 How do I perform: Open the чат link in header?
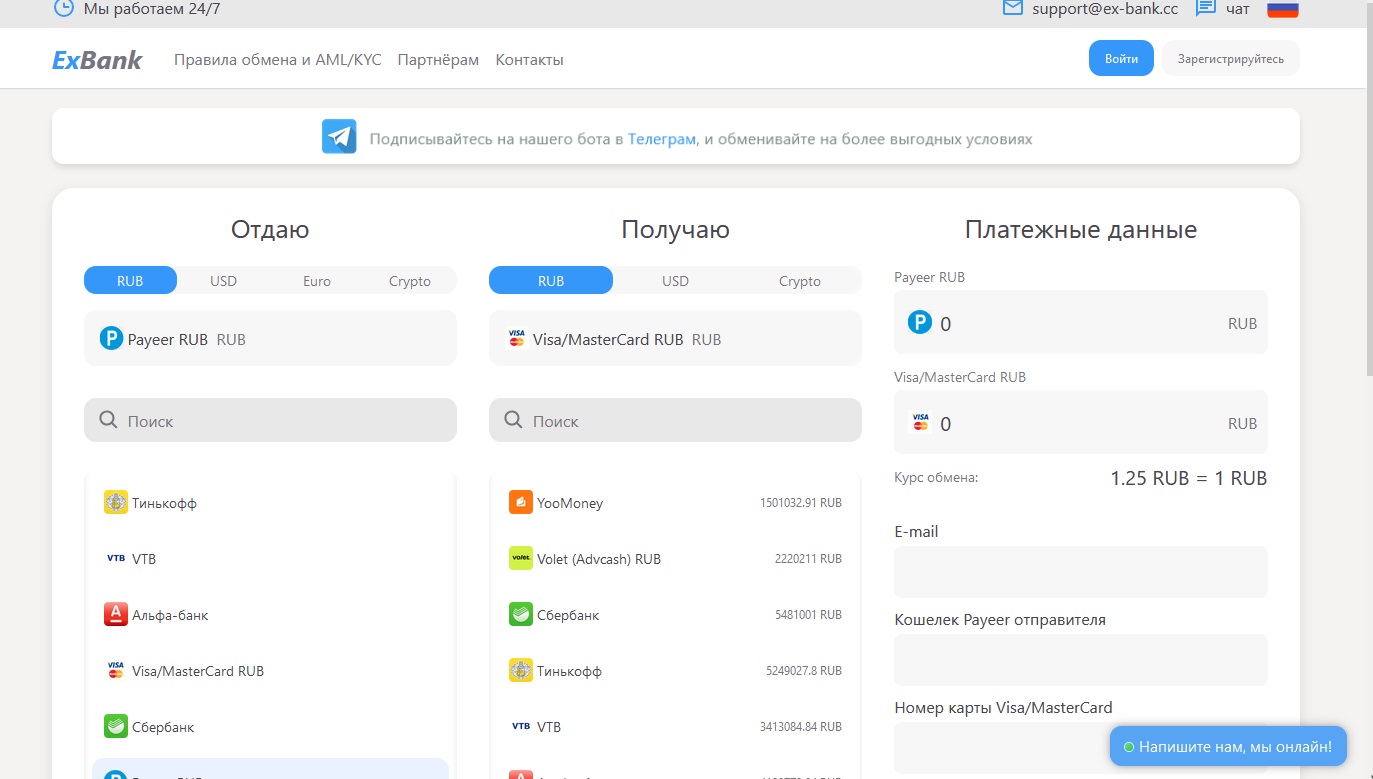tap(1238, 8)
